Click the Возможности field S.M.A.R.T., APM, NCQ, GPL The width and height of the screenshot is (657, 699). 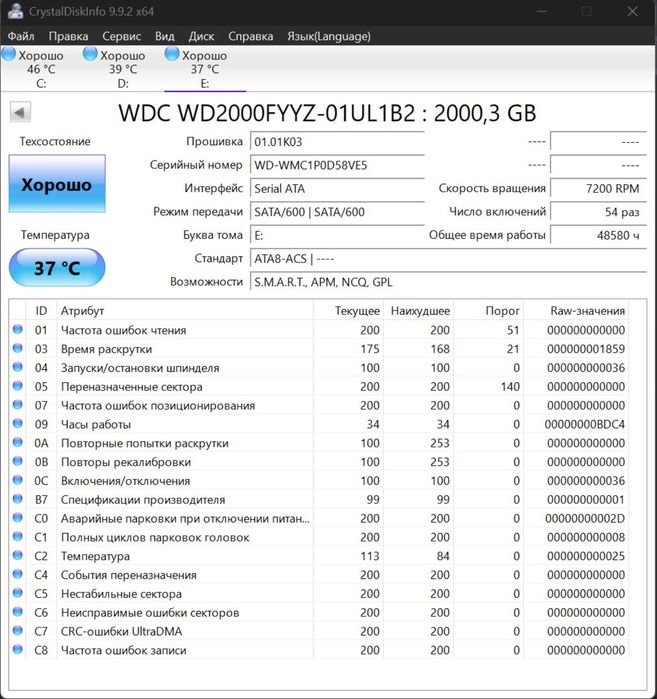(448, 282)
